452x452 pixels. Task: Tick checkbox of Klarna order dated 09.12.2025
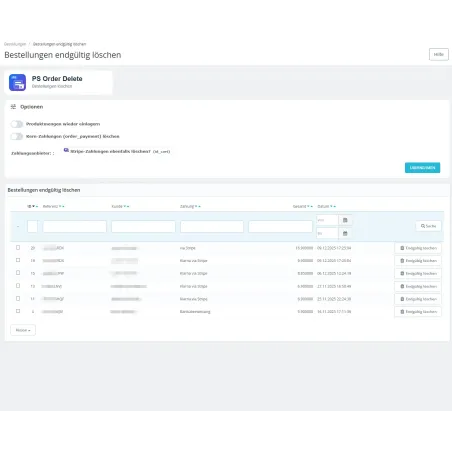pos(18,260)
